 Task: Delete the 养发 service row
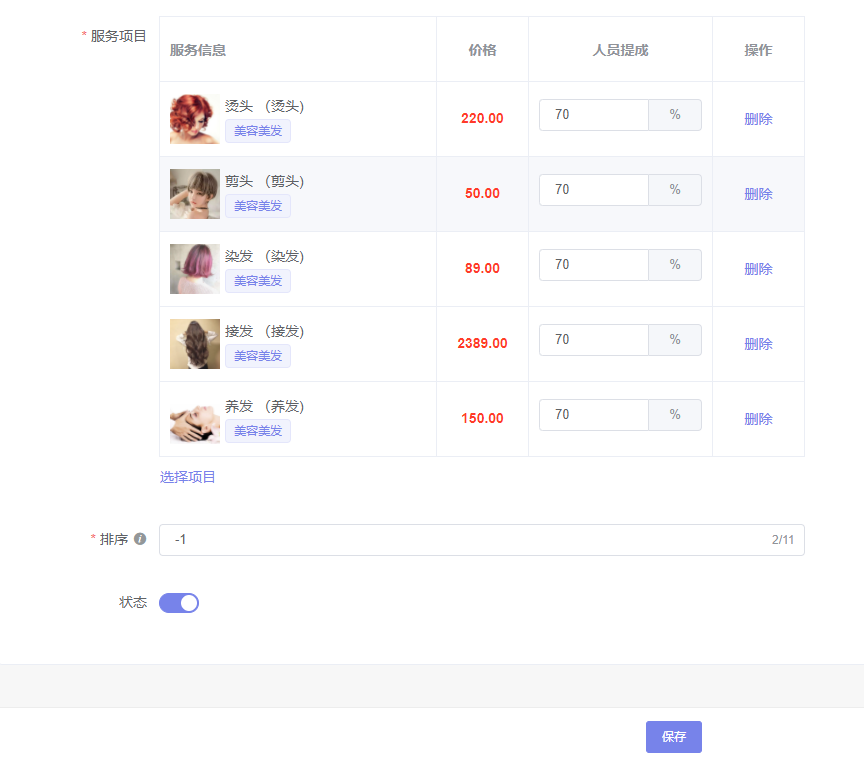coord(758,419)
